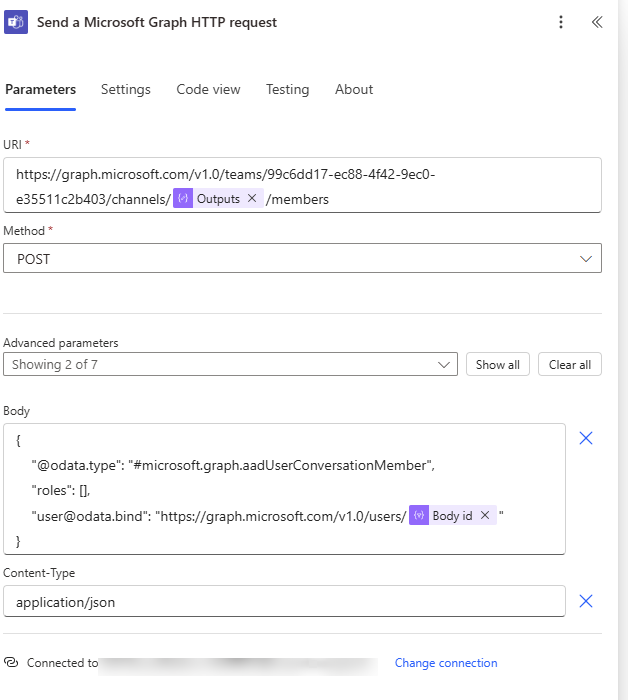Click the Body id token label
This screenshot has width=628, height=700.
[452, 516]
